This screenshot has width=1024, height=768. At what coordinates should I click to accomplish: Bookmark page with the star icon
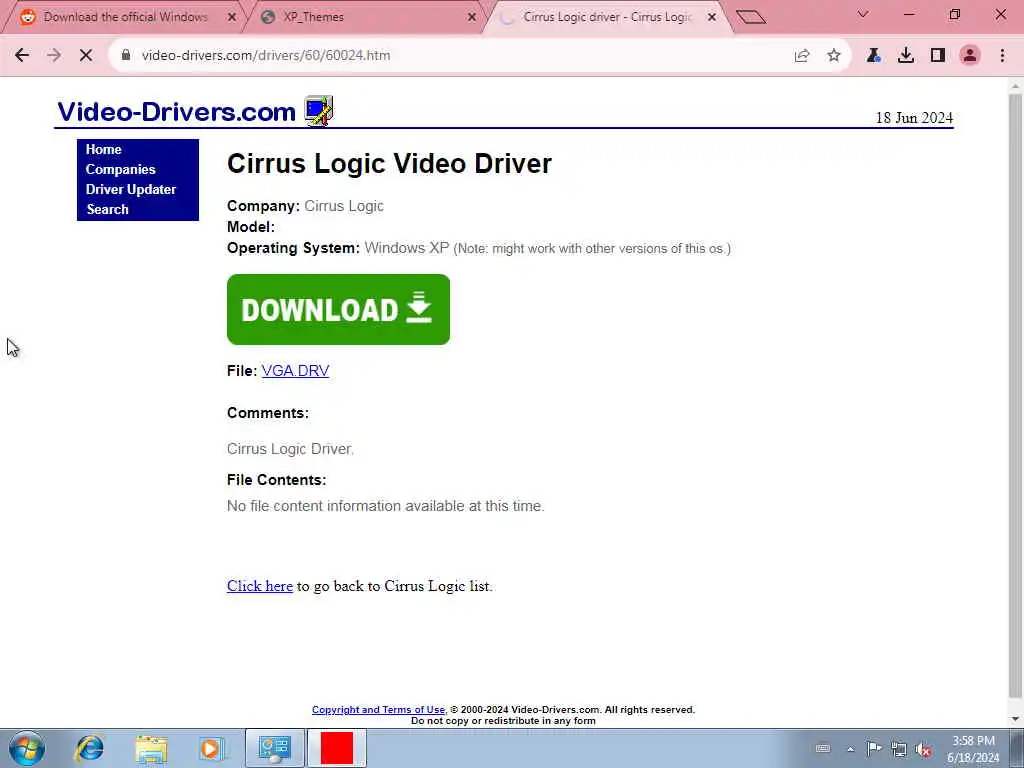coord(834,56)
